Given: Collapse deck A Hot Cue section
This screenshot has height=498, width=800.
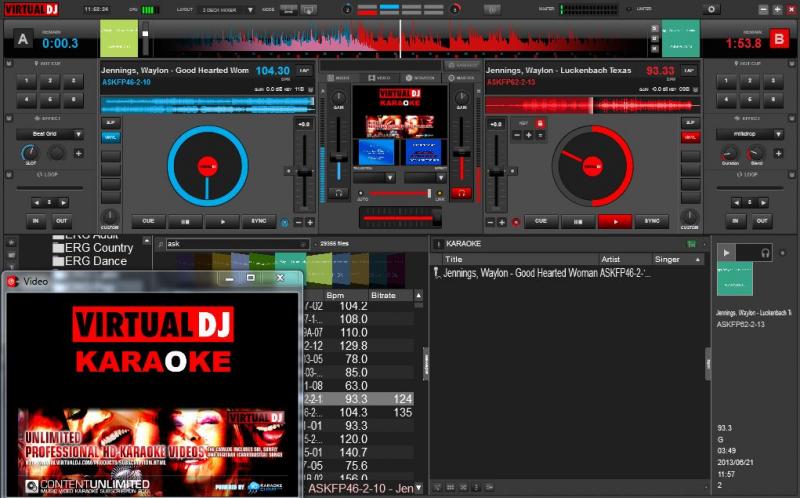Looking at the screenshot, I should pos(9,63).
